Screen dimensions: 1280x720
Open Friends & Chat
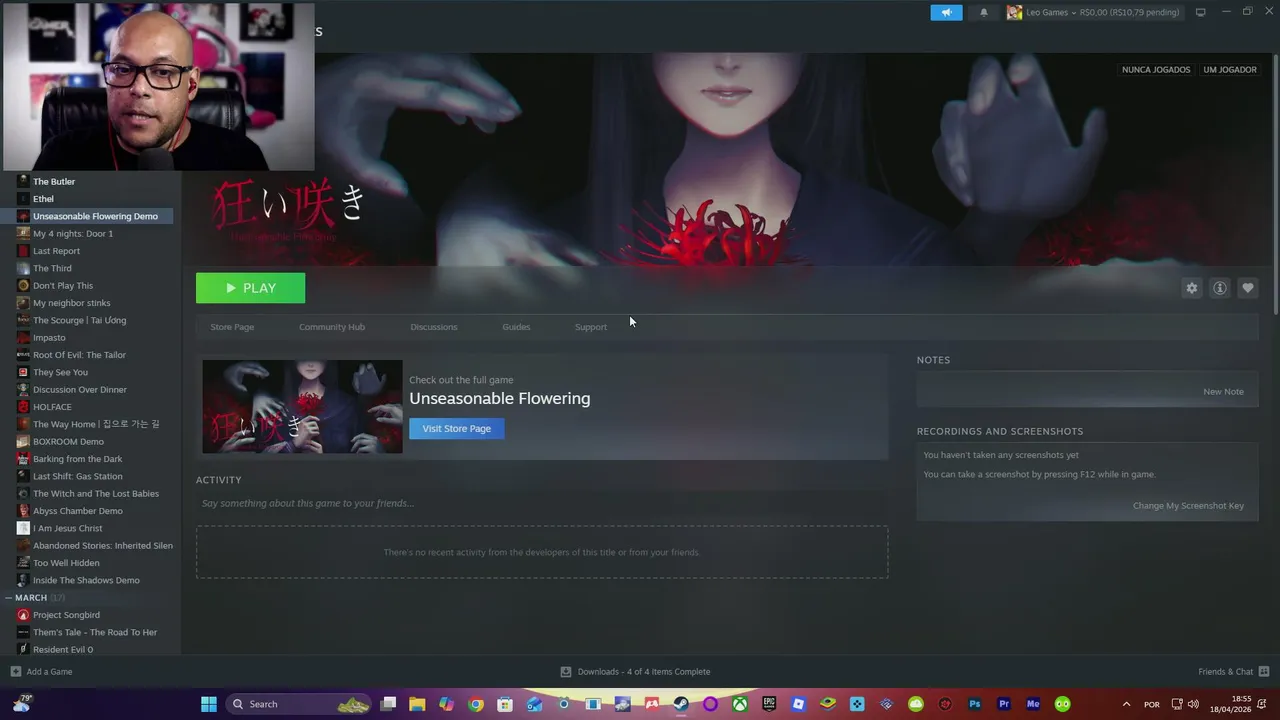click(x=1233, y=672)
